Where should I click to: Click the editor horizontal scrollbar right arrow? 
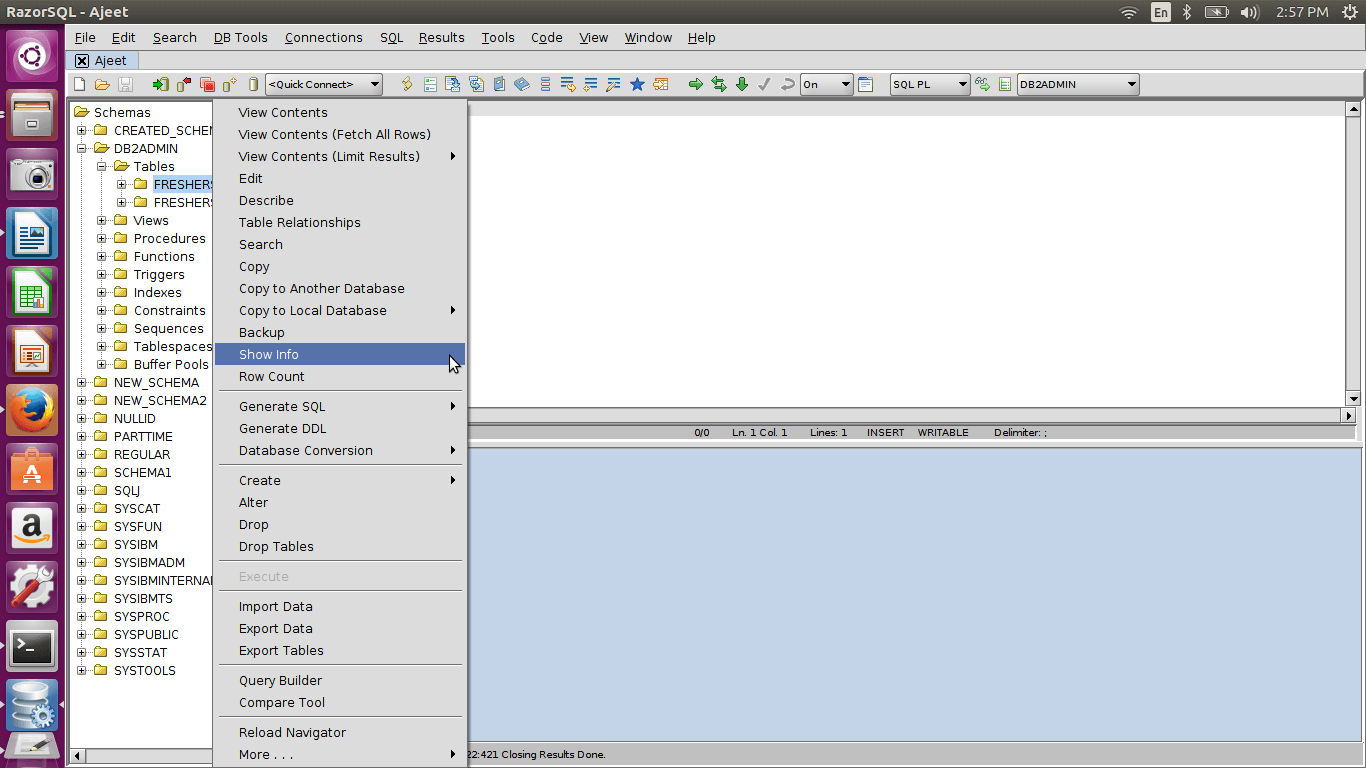click(x=1349, y=415)
